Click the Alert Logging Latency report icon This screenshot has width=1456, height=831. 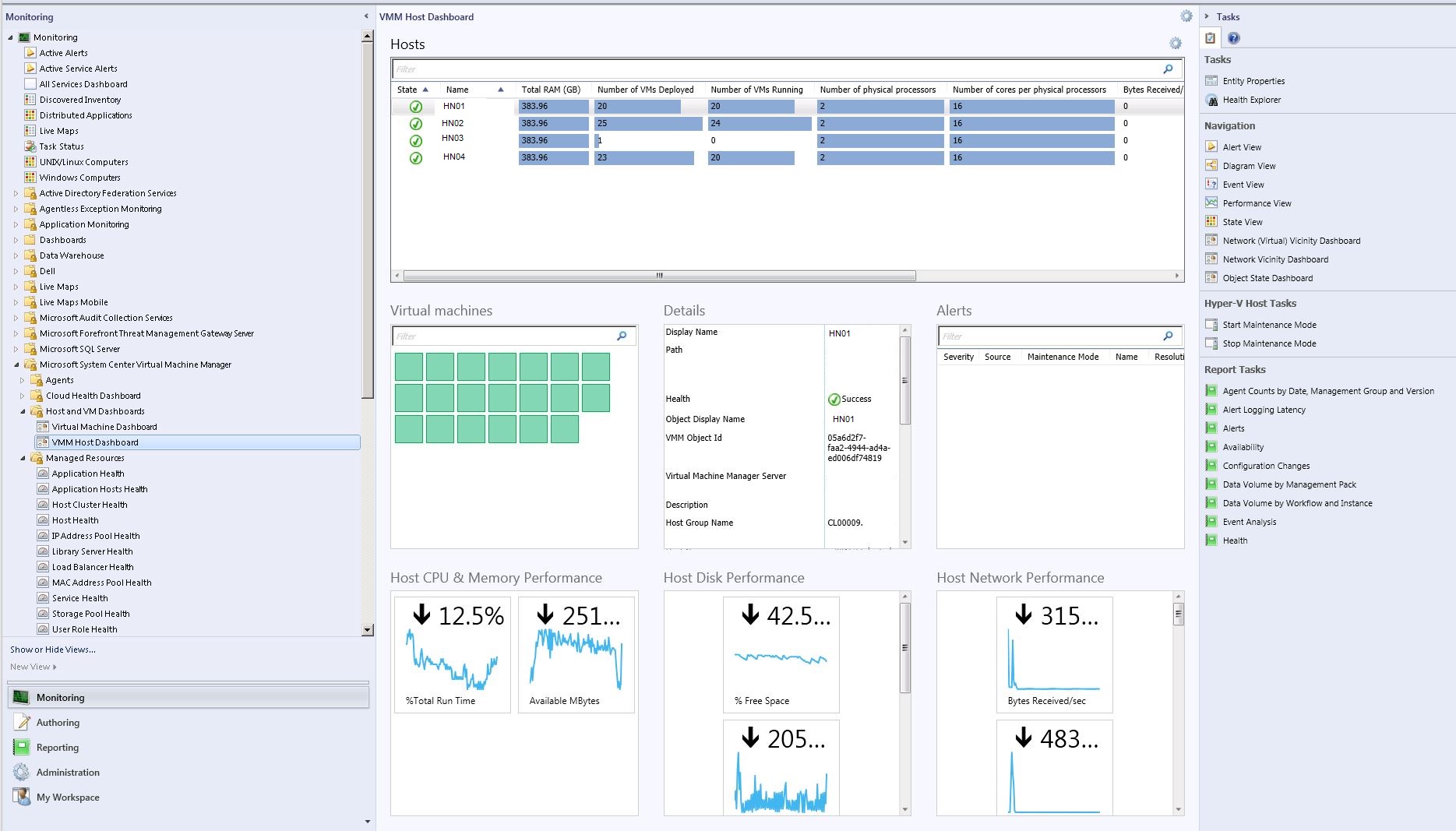click(1211, 410)
